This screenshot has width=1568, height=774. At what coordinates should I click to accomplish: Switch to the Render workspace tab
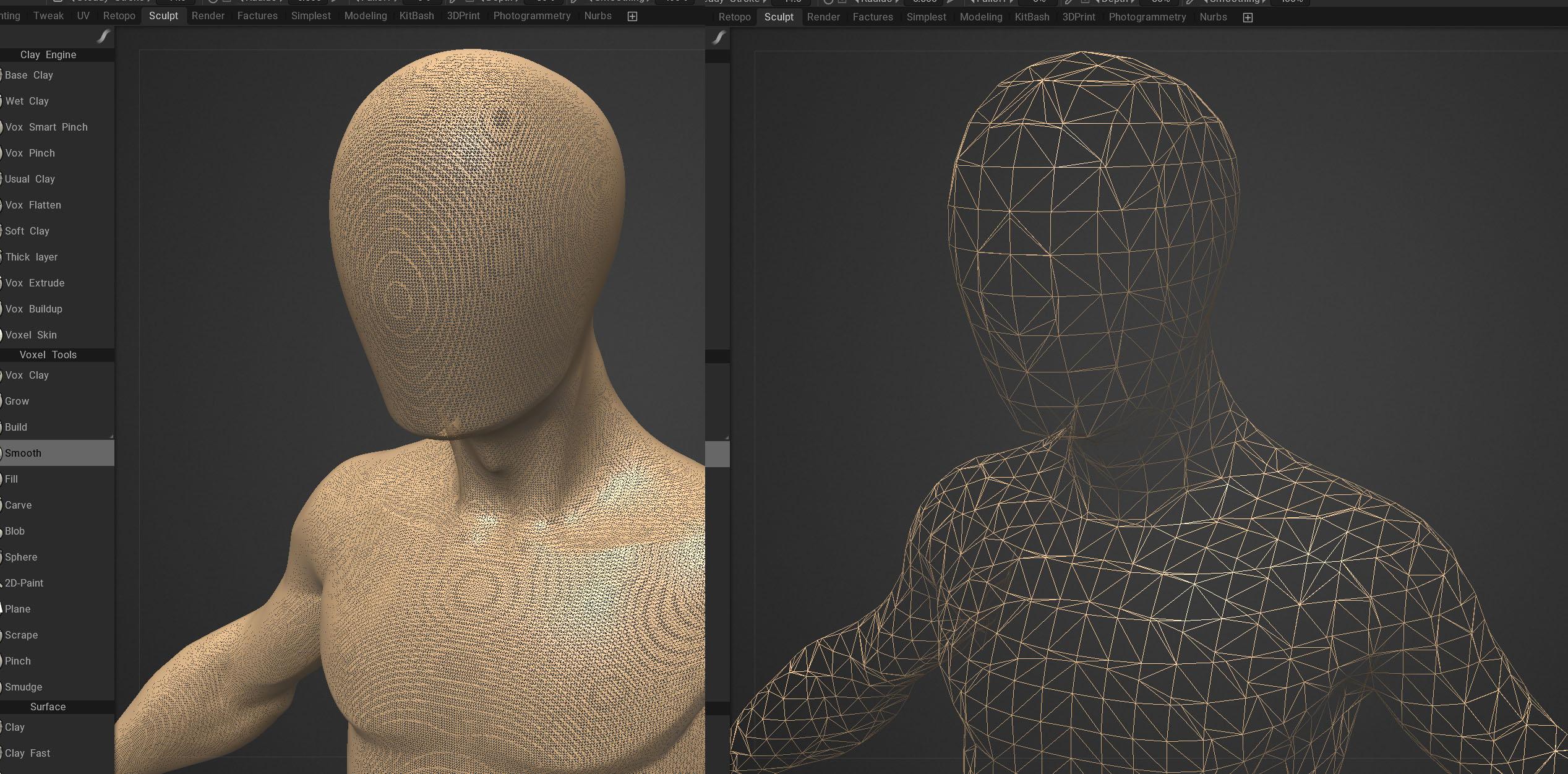[x=208, y=15]
